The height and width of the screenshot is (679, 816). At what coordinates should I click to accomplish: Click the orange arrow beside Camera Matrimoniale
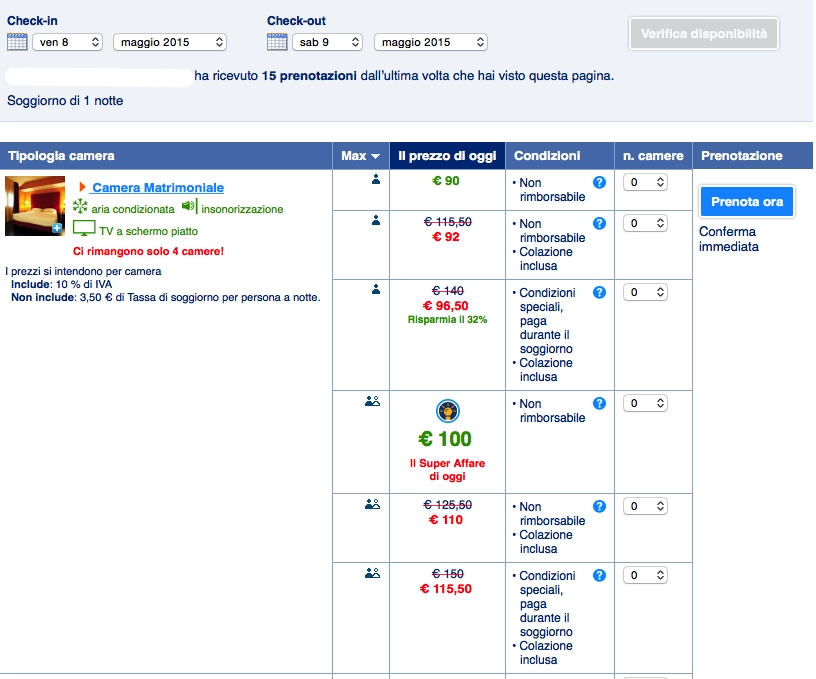(x=82, y=187)
